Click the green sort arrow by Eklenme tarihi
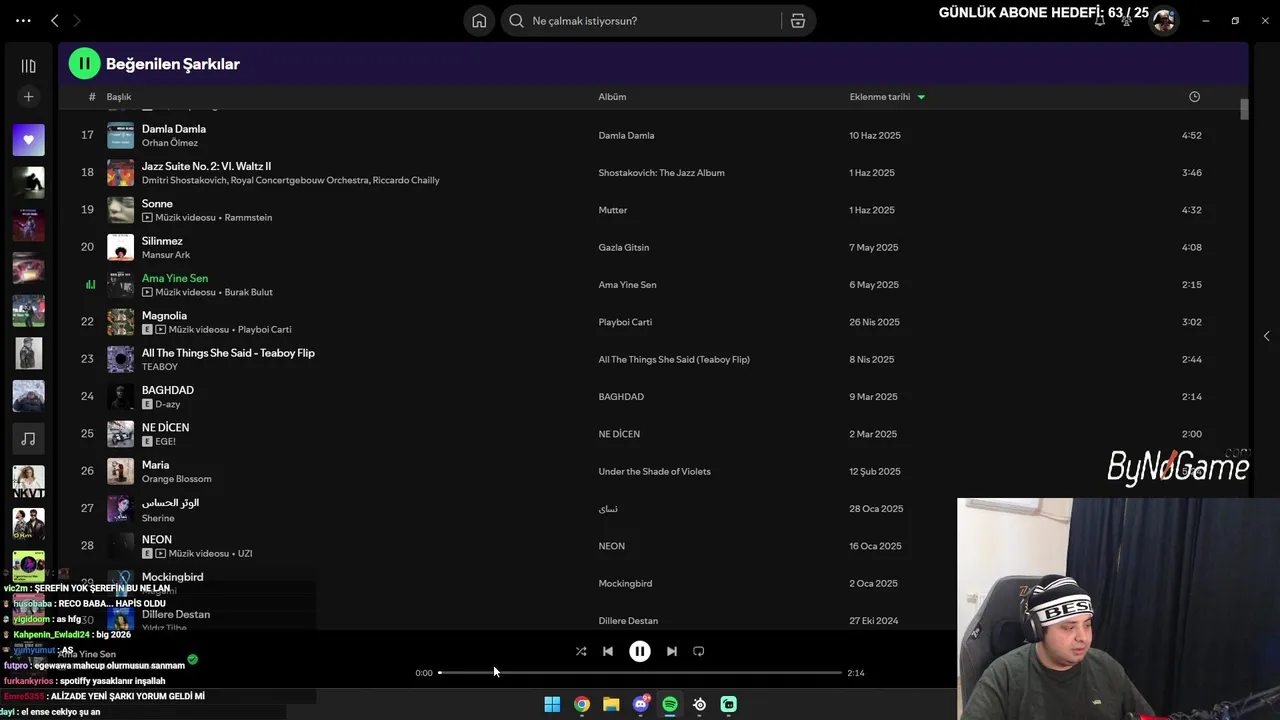The image size is (1280, 720). pos(921,97)
